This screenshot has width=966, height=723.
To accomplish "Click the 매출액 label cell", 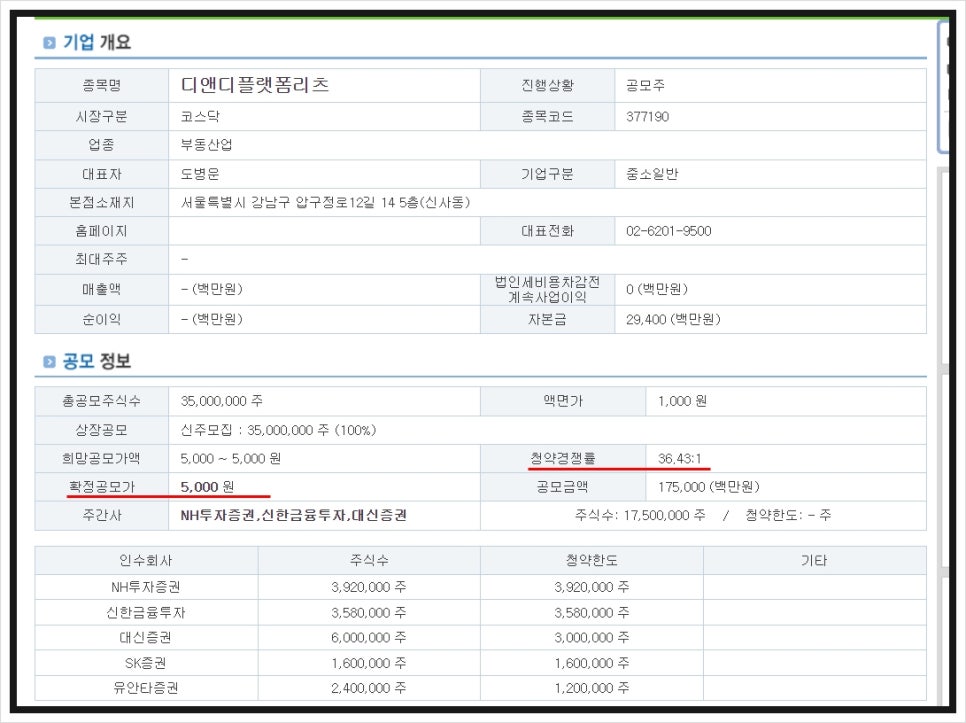I will pyautogui.click(x=102, y=289).
